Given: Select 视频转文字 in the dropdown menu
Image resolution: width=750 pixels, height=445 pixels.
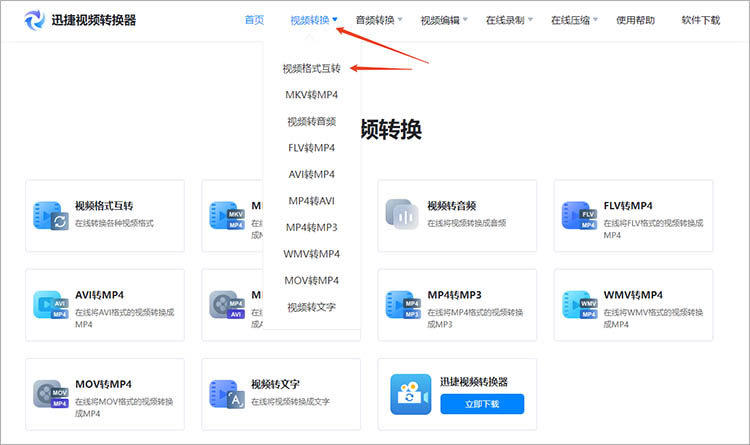Looking at the screenshot, I should pos(311,307).
